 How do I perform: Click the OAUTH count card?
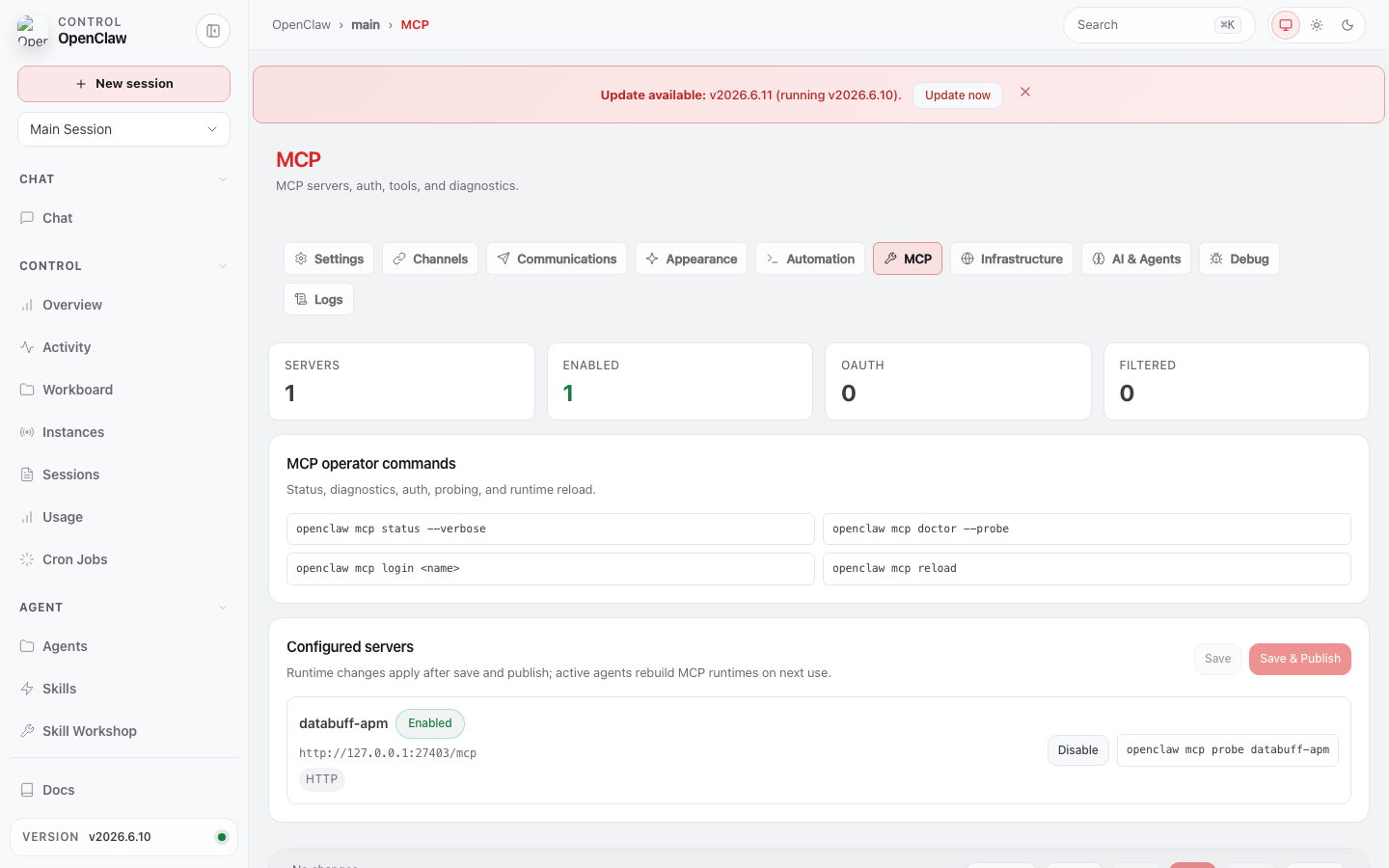tap(958, 381)
